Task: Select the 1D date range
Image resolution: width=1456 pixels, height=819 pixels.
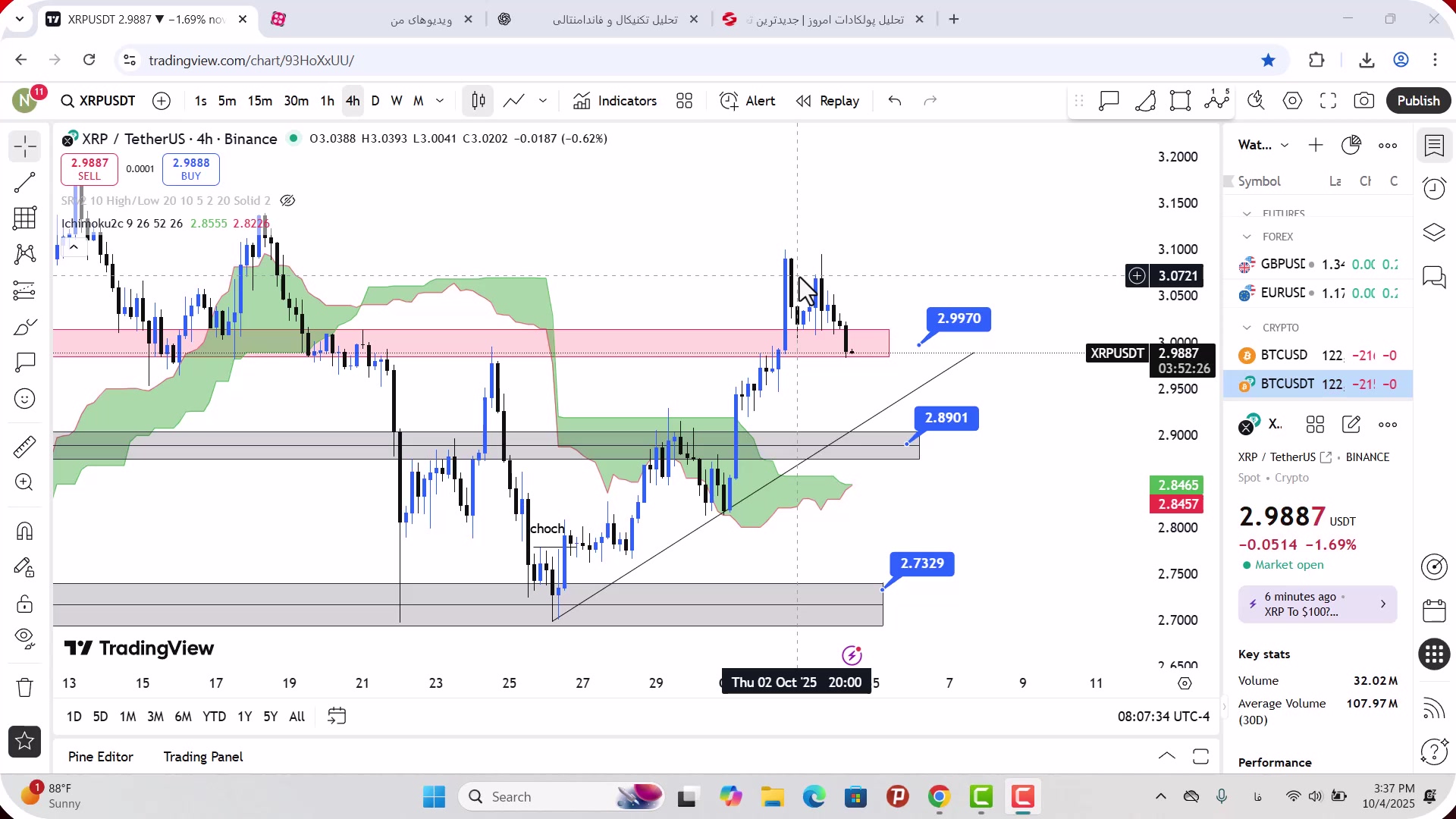Action: 74,717
